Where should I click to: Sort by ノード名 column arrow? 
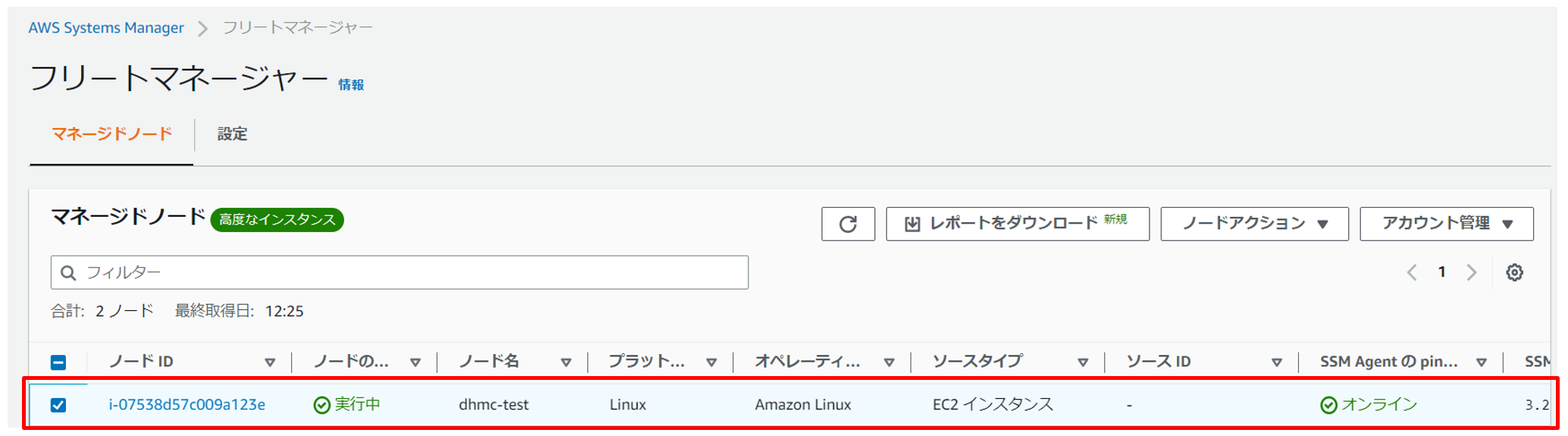[x=566, y=362]
